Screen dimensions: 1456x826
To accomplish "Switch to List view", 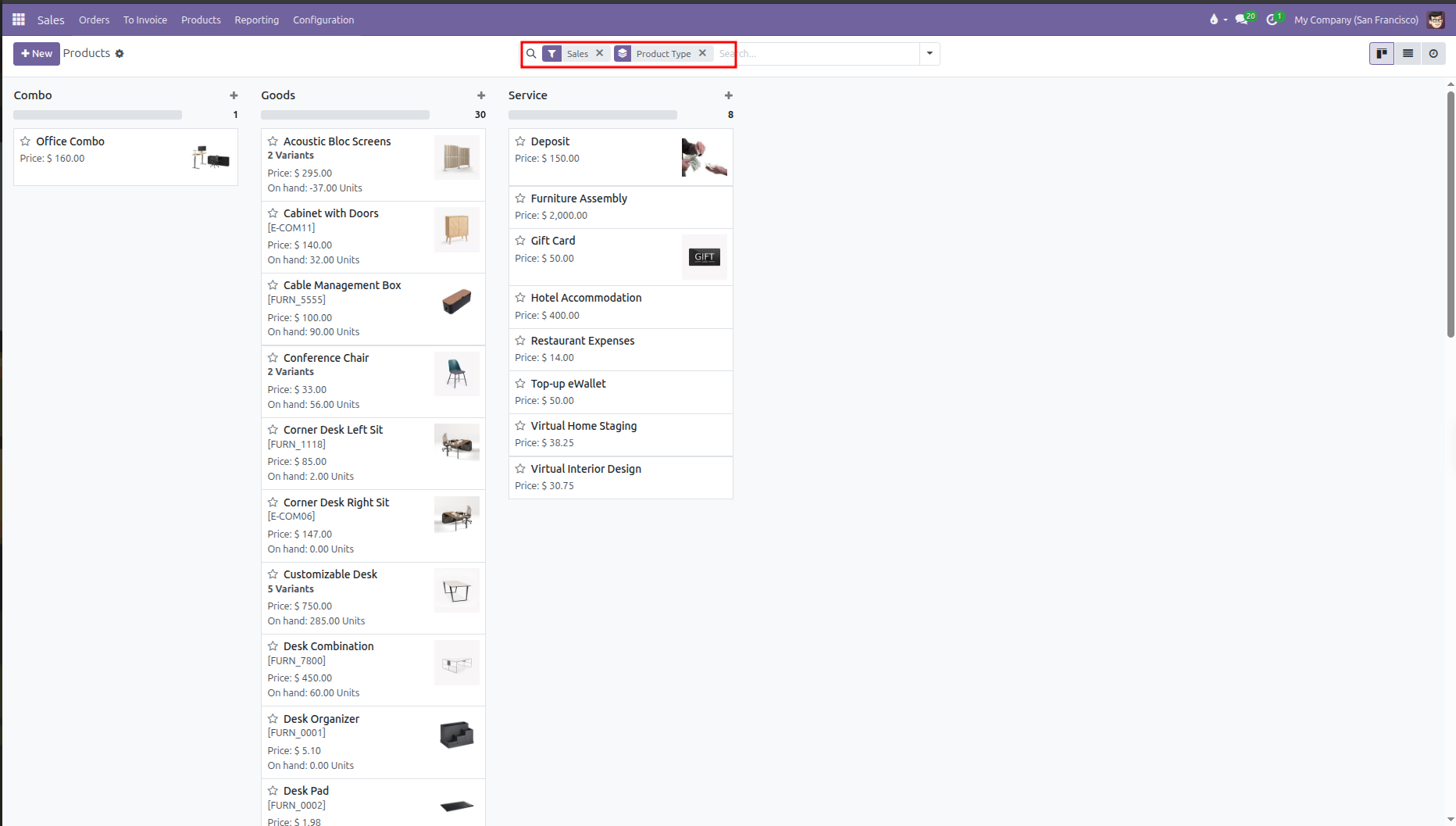I will [1408, 53].
